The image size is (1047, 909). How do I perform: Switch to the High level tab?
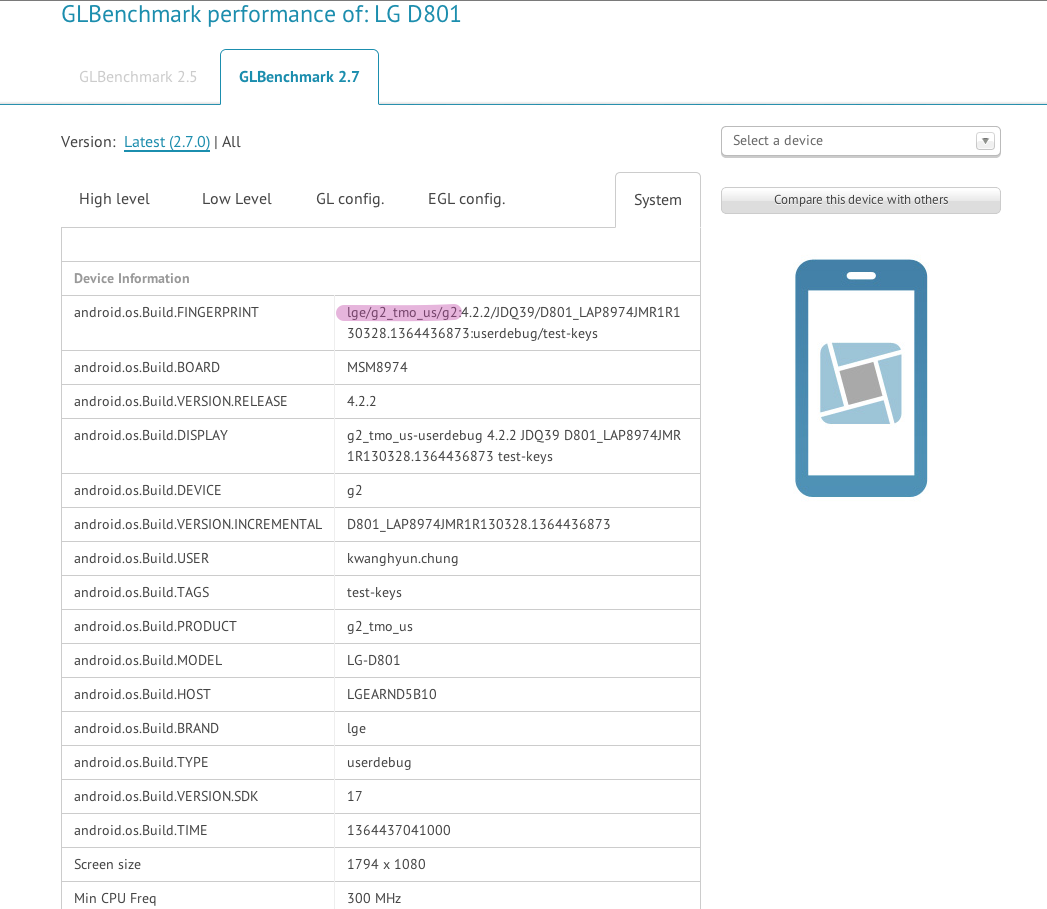tap(114, 199)
